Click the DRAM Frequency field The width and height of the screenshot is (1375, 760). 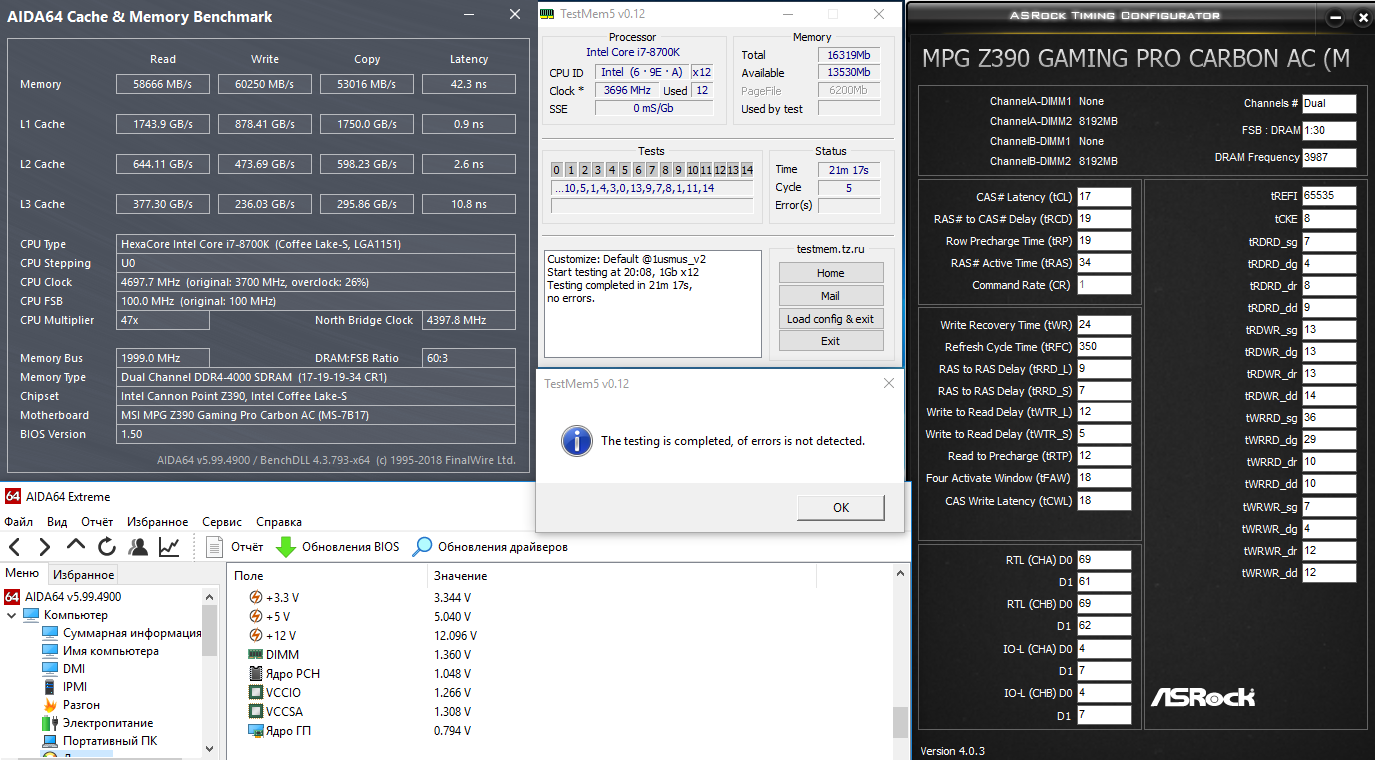click(1329, 157)
